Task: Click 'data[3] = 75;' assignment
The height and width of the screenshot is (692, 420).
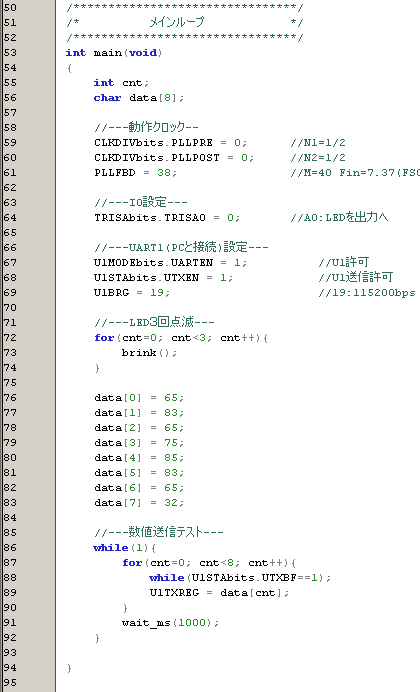Action: [x=139, y=443]
